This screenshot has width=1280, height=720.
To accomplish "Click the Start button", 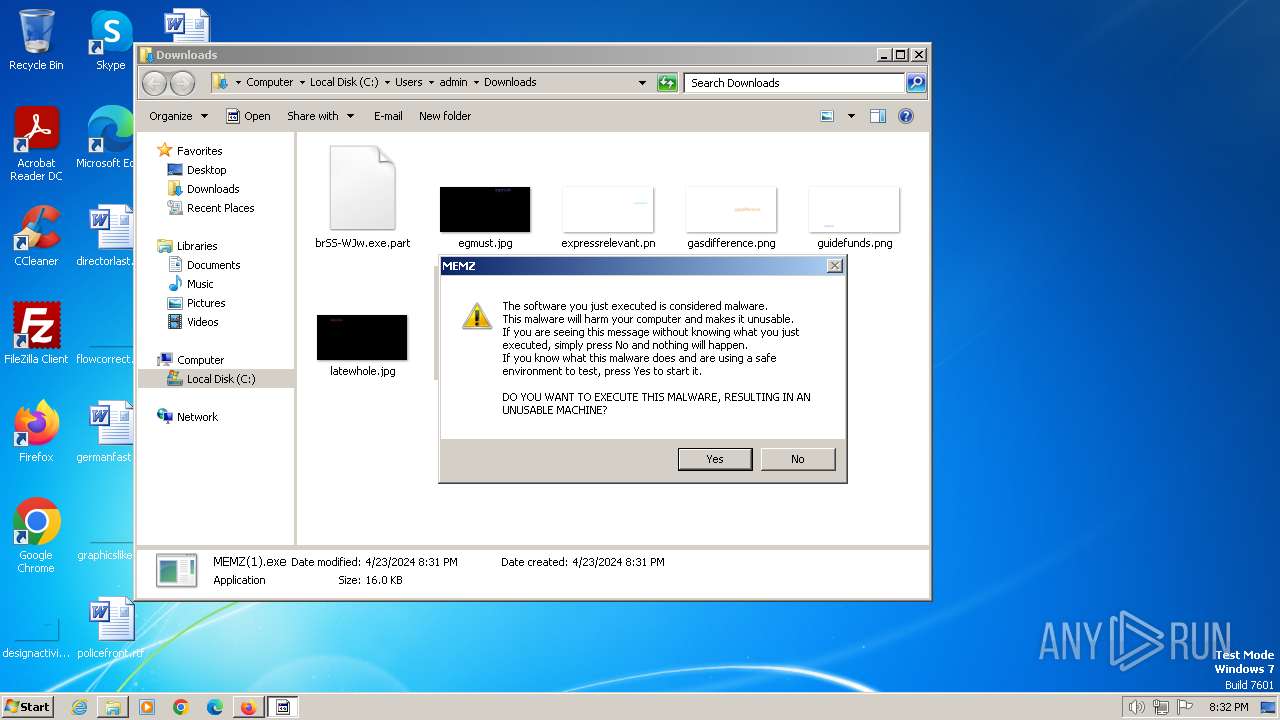I will pos(28,706).
